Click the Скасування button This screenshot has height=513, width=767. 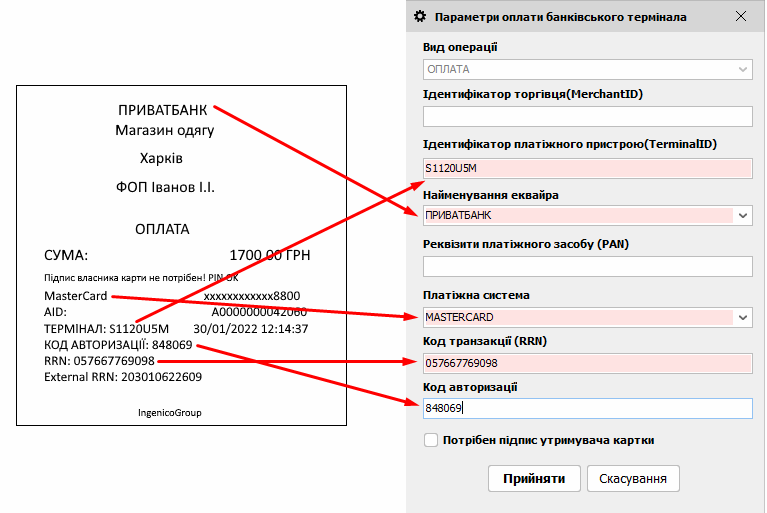click(633, 478)
